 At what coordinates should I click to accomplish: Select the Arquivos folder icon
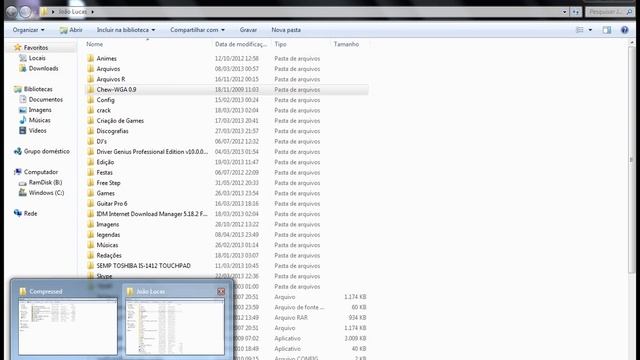(91, 69)
